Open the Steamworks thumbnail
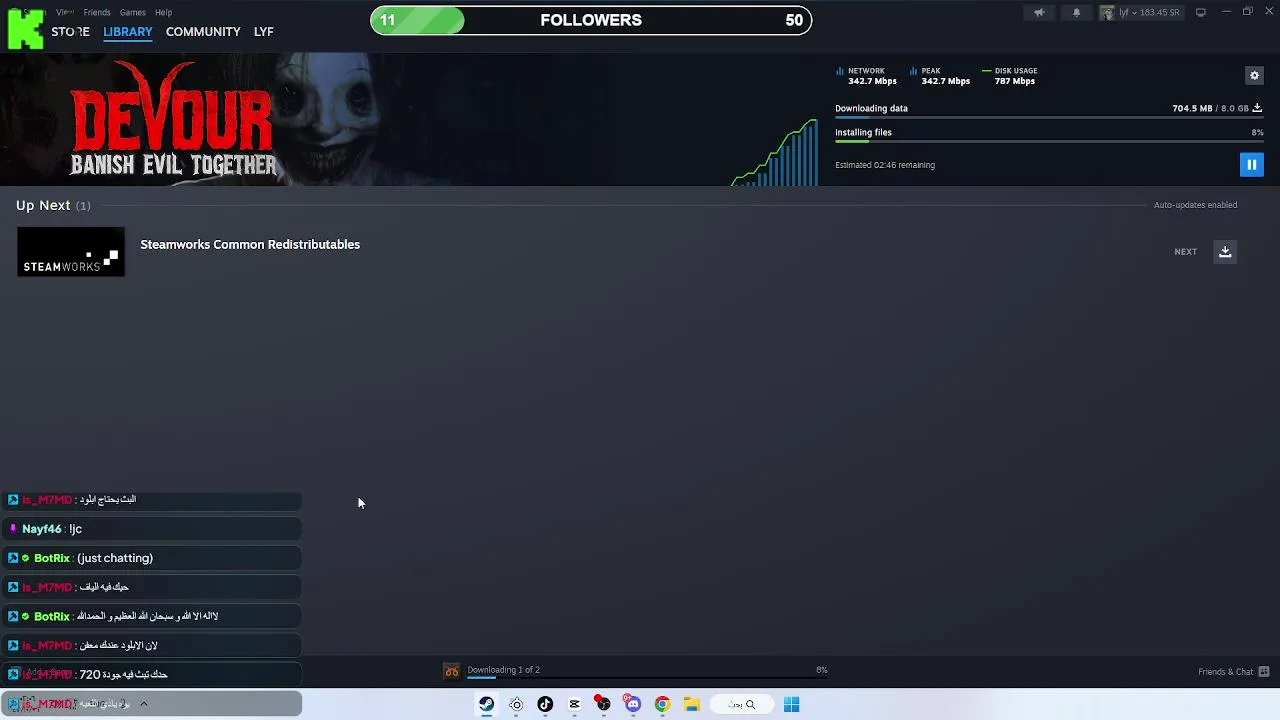This screenshot has height=720, width=1280. pos(71,252)
